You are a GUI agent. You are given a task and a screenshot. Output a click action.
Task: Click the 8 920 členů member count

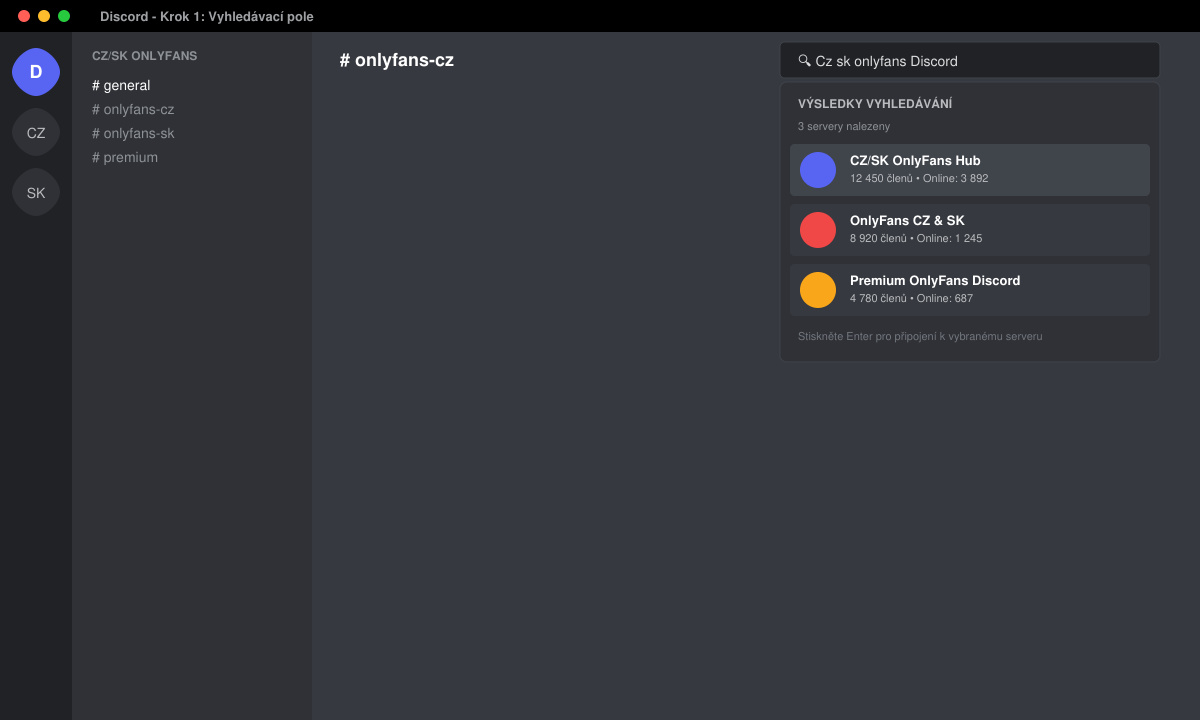[x=878, y=238]
